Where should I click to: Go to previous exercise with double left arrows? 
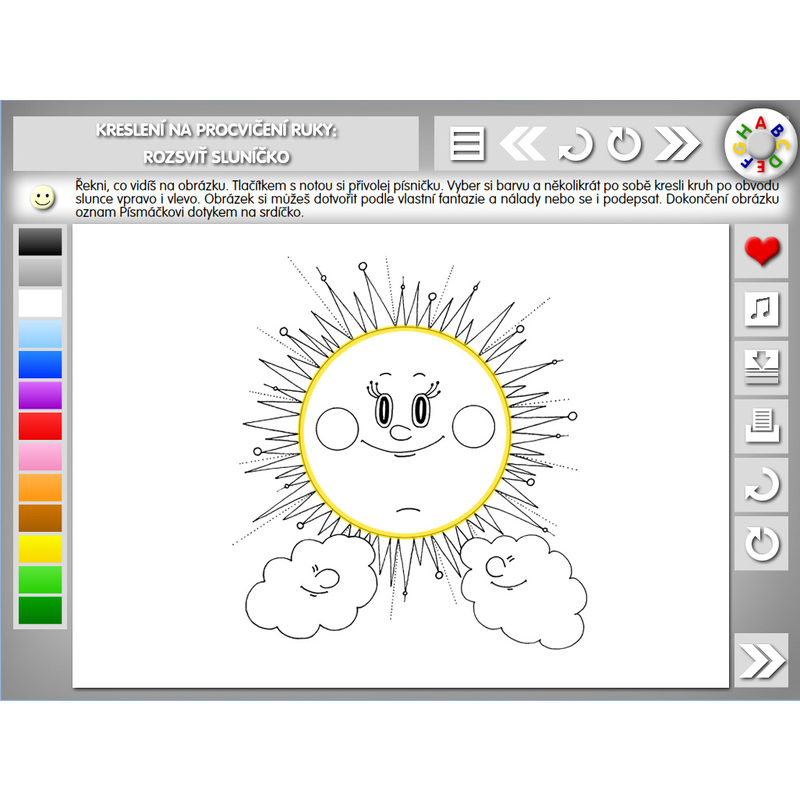(522, 144)
